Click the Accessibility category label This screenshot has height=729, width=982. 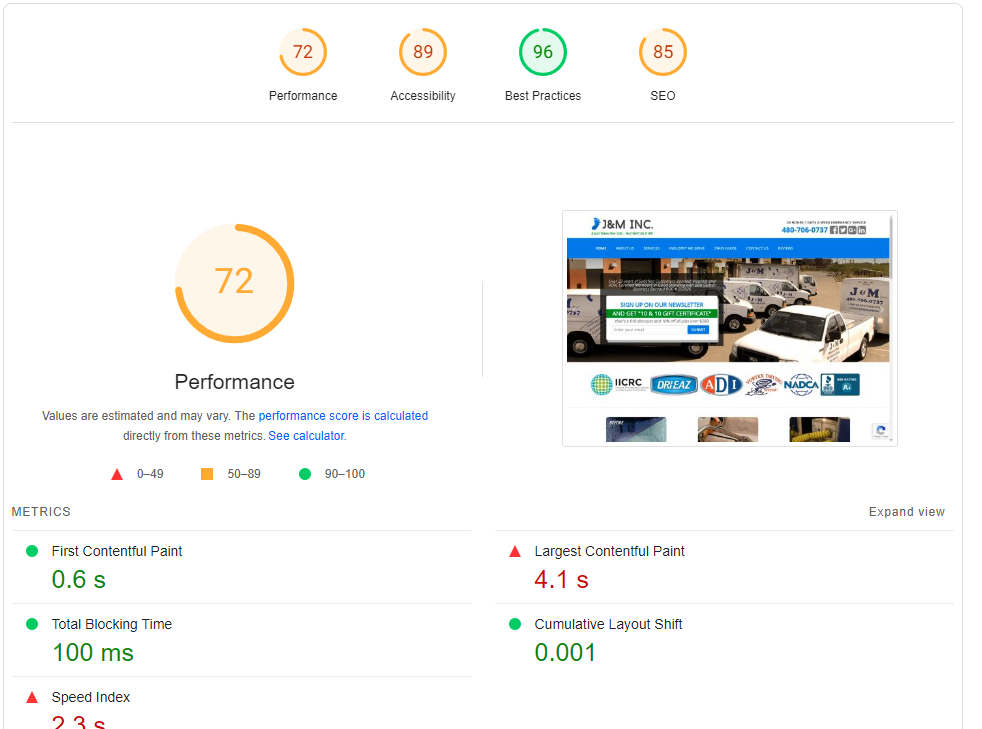coord(423,96)
